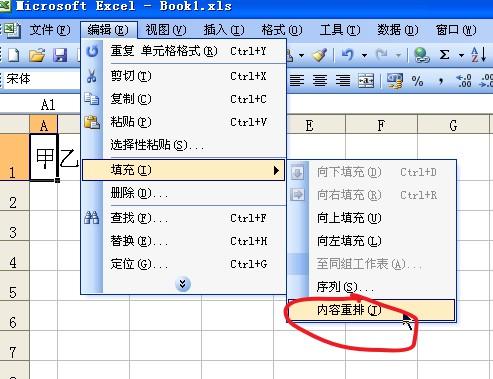Click the Insert Hyperlink globe icon
Image resolution: width=493 pixels, height=379 pixels.
[421, 55]
